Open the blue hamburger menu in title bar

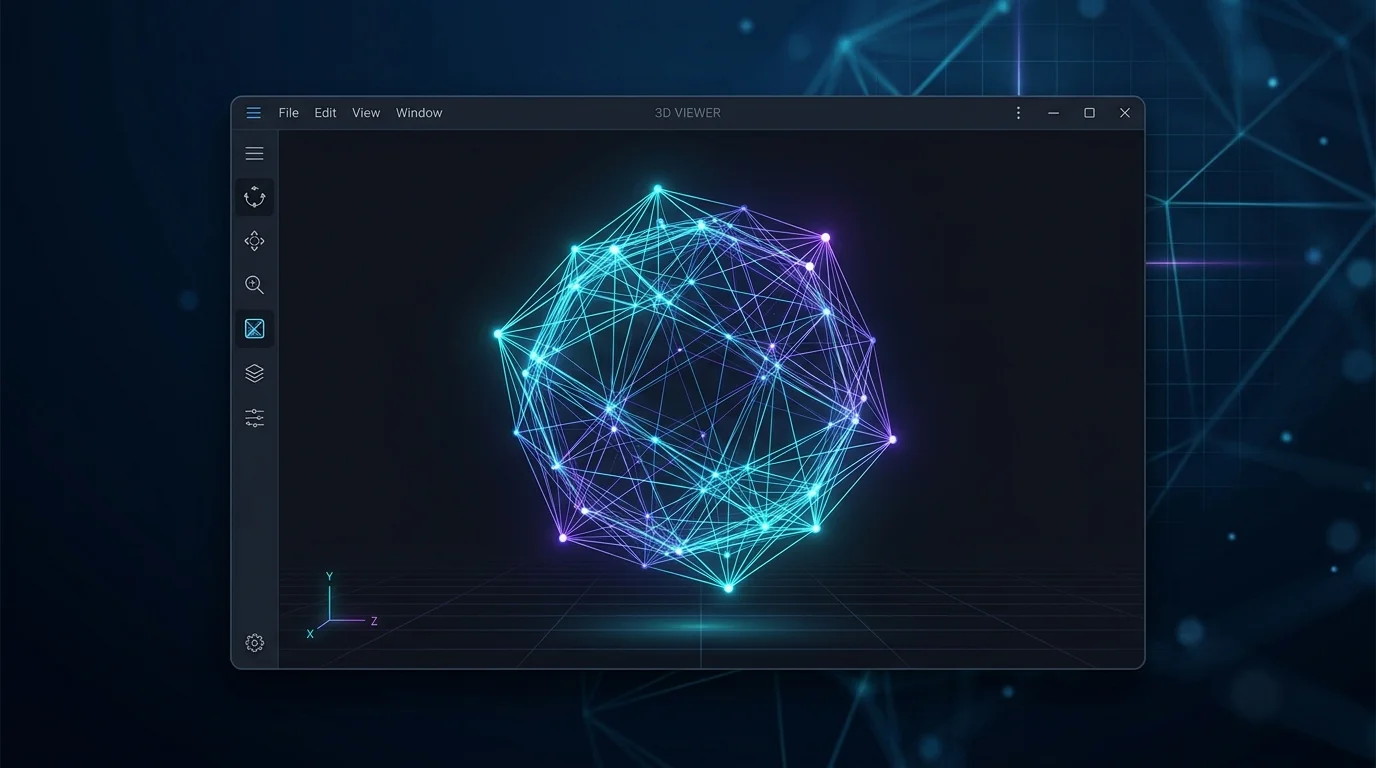(254, 113)
